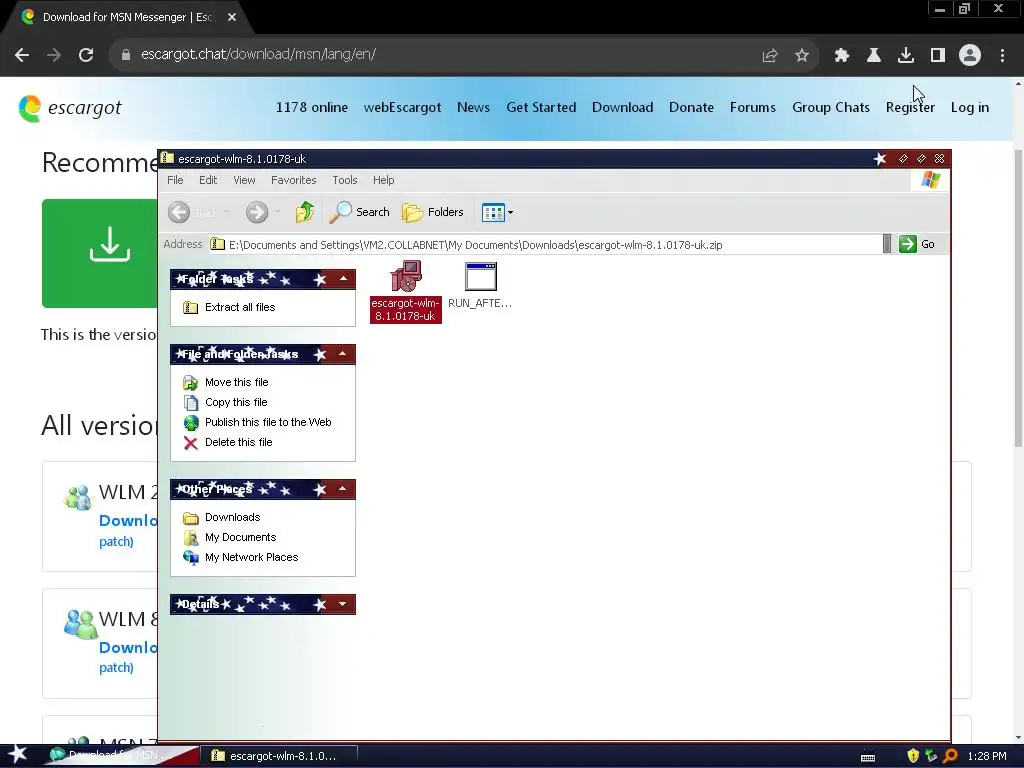Open the Chrome three-dot menu
Screen dimensions: 1024x768
[x=1002, y=56]
